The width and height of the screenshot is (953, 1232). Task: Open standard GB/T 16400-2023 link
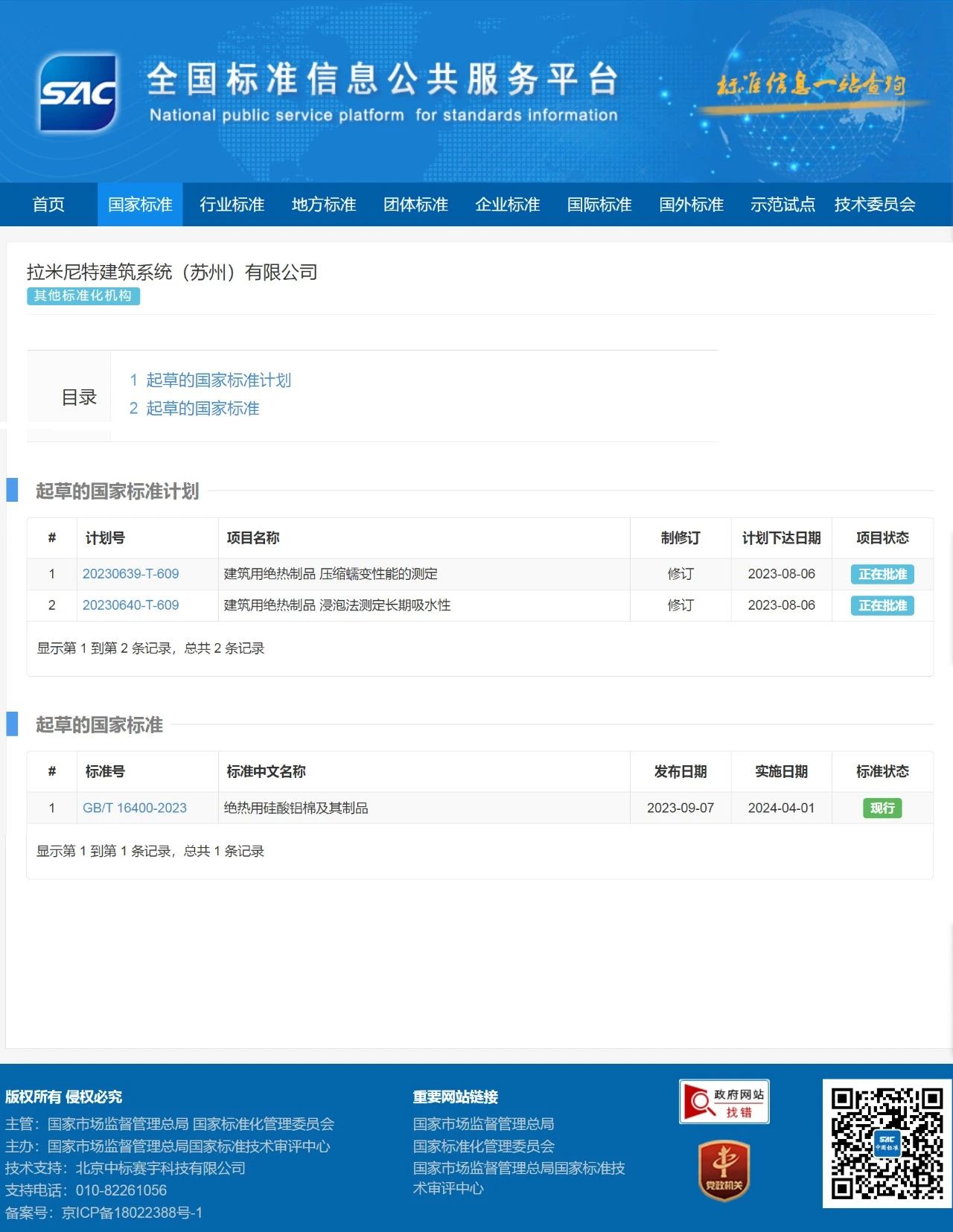135,808
